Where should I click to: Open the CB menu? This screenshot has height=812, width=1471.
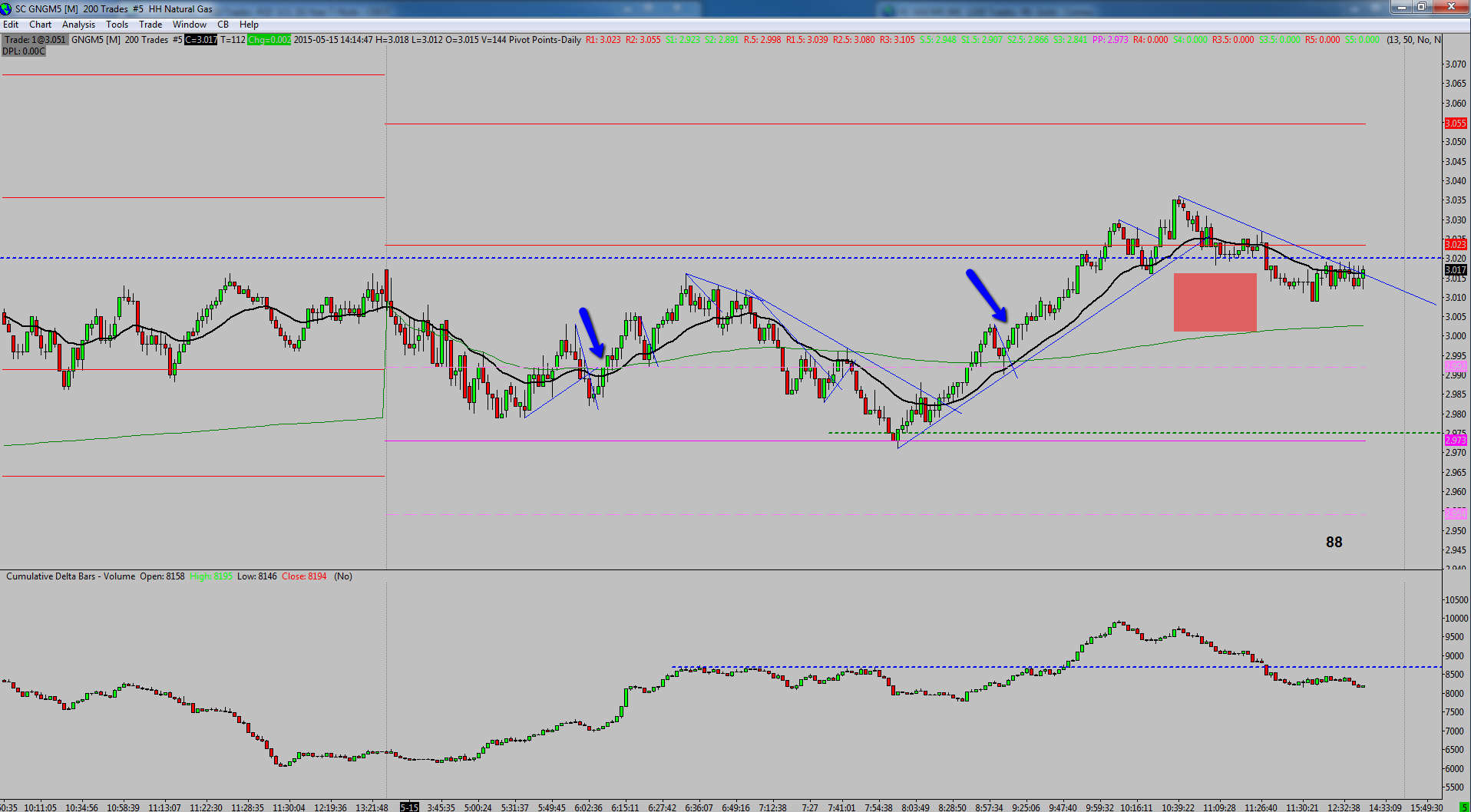[223, 25]
